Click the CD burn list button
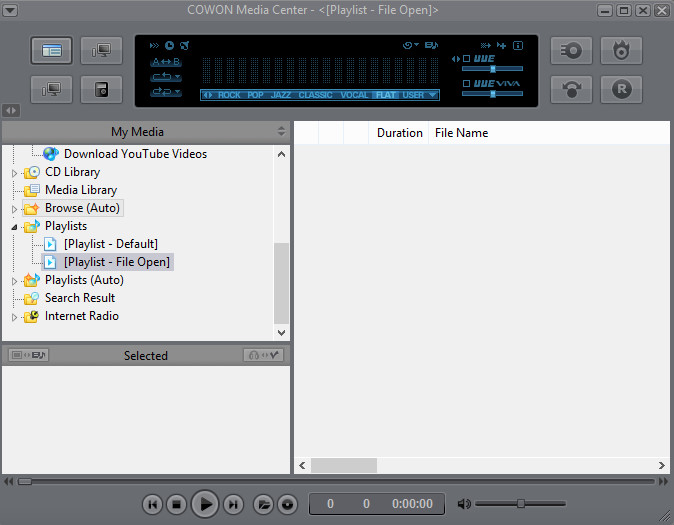674x525 pixels. 571,50
